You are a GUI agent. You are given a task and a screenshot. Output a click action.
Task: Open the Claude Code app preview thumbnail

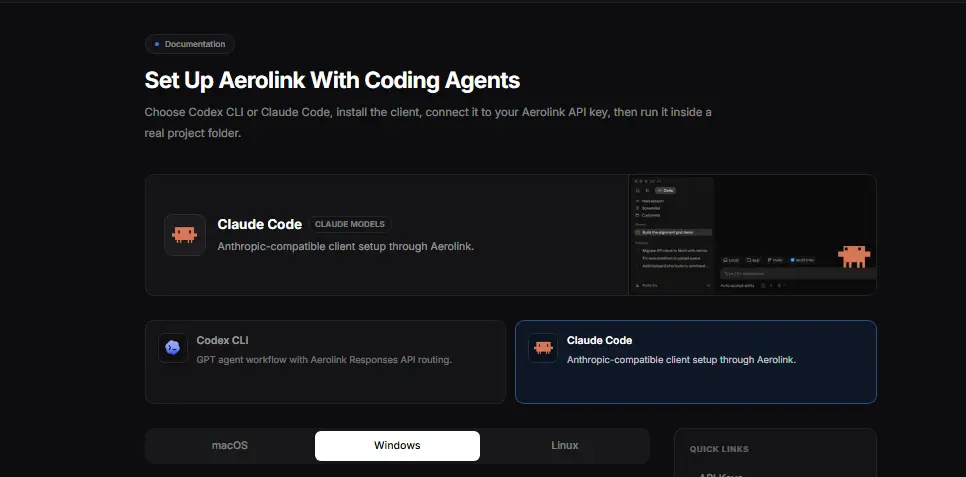click(752, 235)
